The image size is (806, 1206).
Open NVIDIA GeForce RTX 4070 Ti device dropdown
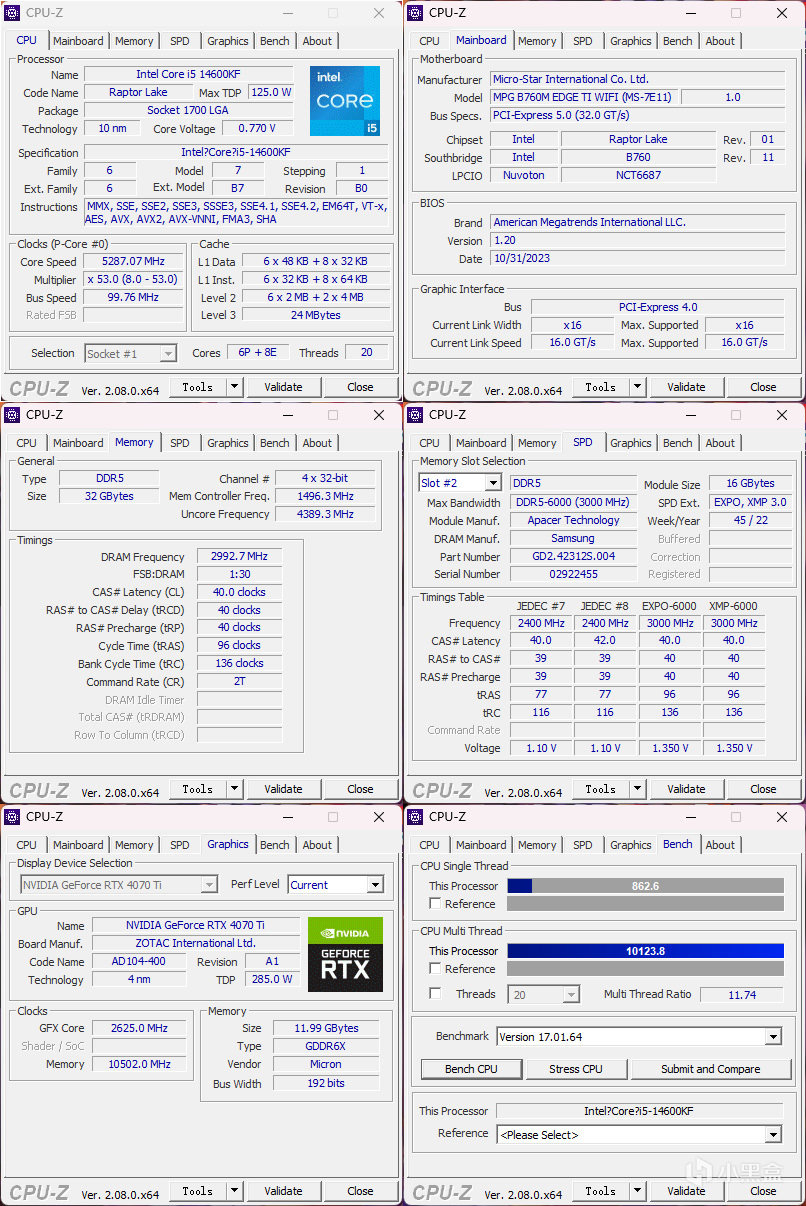click(x=209, y=885)
